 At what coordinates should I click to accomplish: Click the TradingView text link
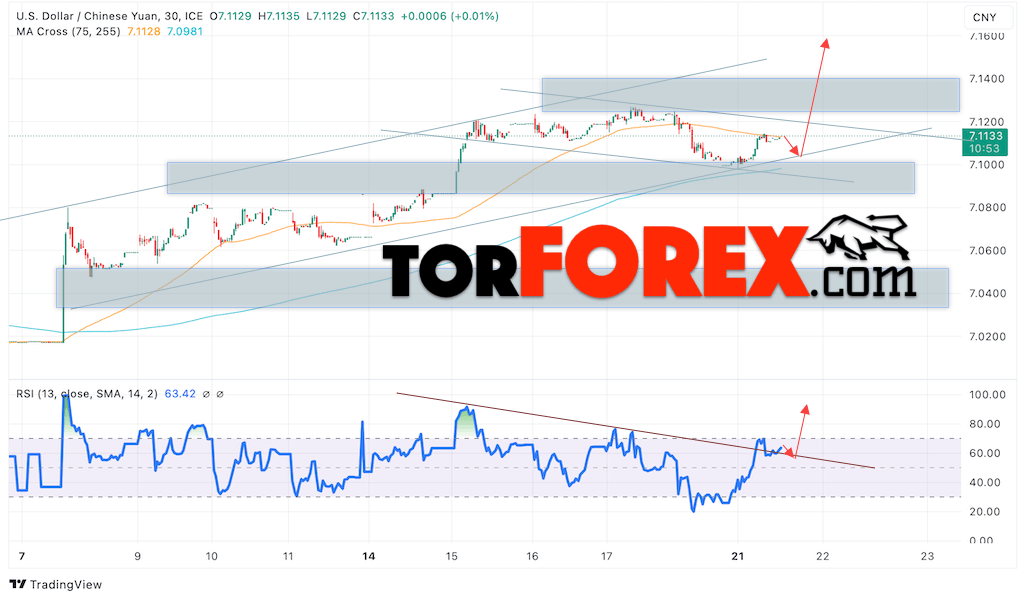coord(66,584)
